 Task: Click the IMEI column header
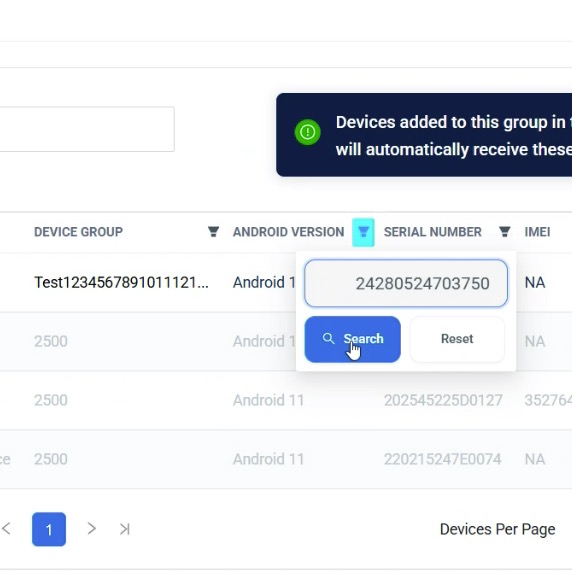(x=537, y=232)
